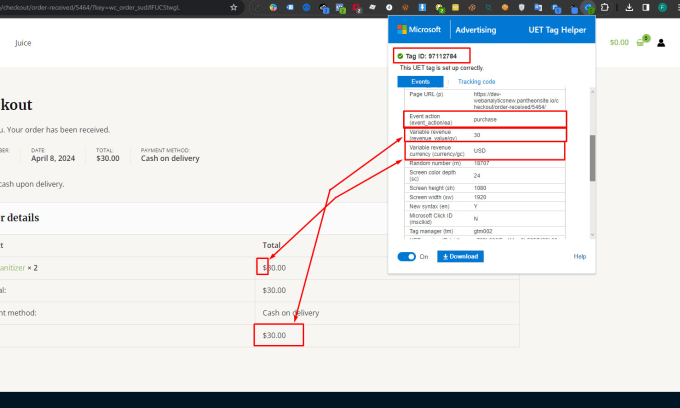Click the Random number value 18707
This screenshot has width=680, height=408.
point(481,163)
